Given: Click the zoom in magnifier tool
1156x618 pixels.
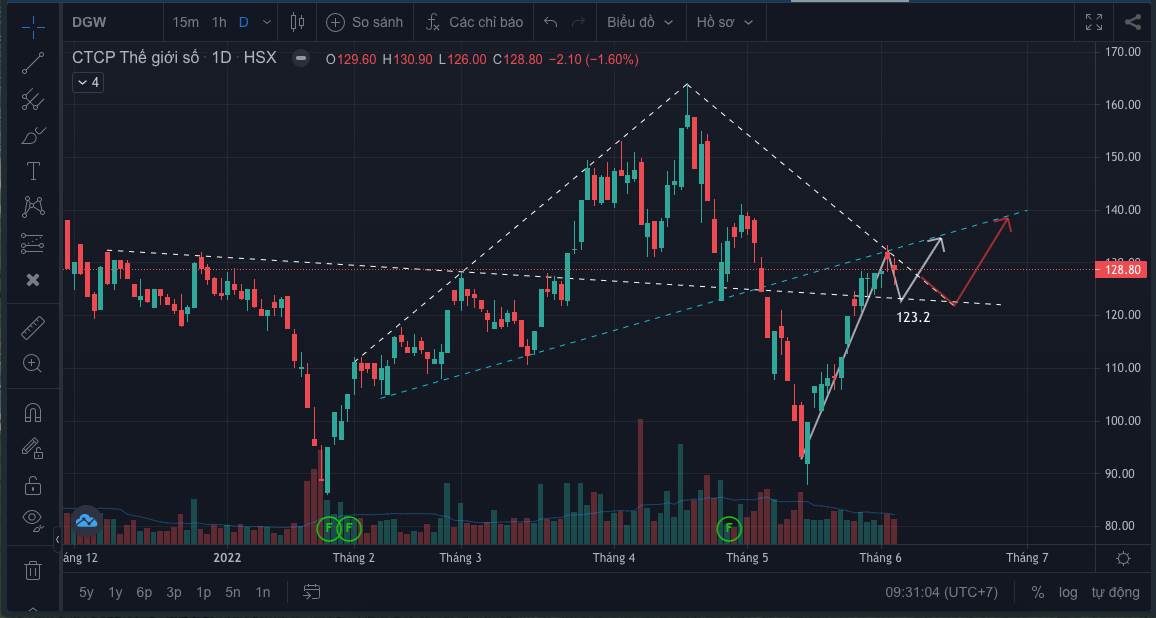Looking at the screenshot, I should tap(33, 364).
